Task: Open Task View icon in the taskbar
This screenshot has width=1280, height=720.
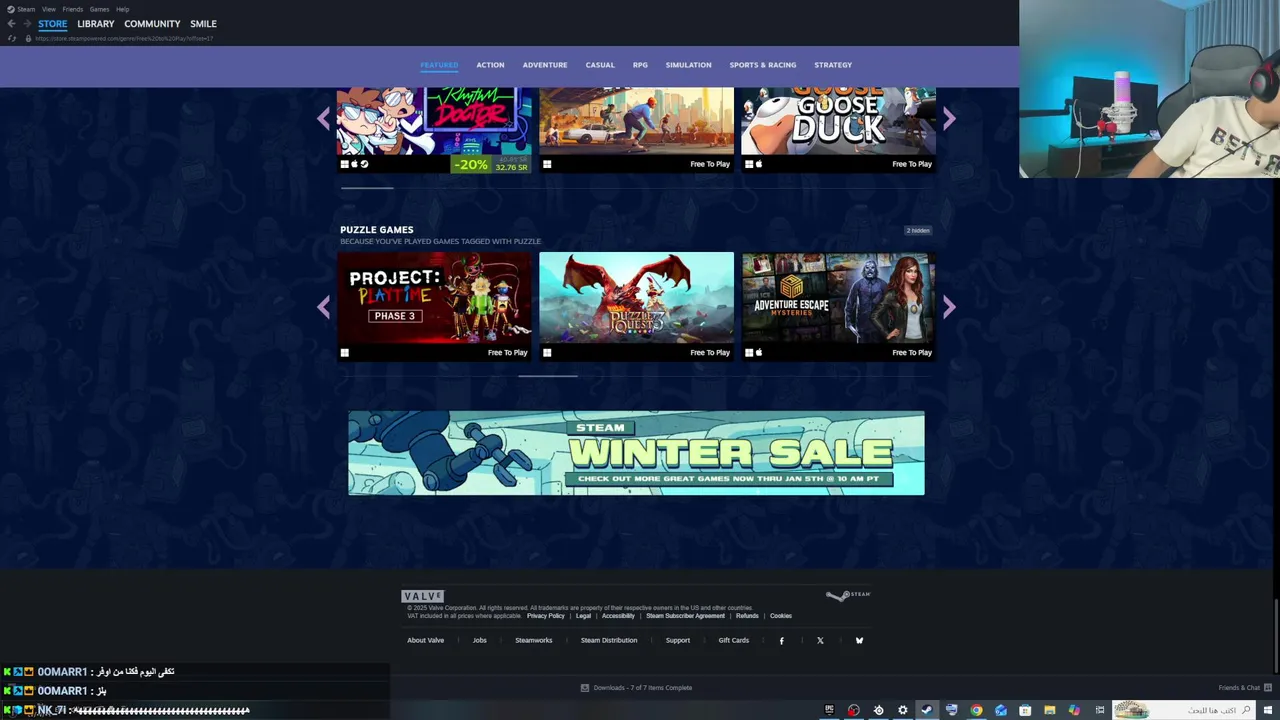Action: 1098,710
